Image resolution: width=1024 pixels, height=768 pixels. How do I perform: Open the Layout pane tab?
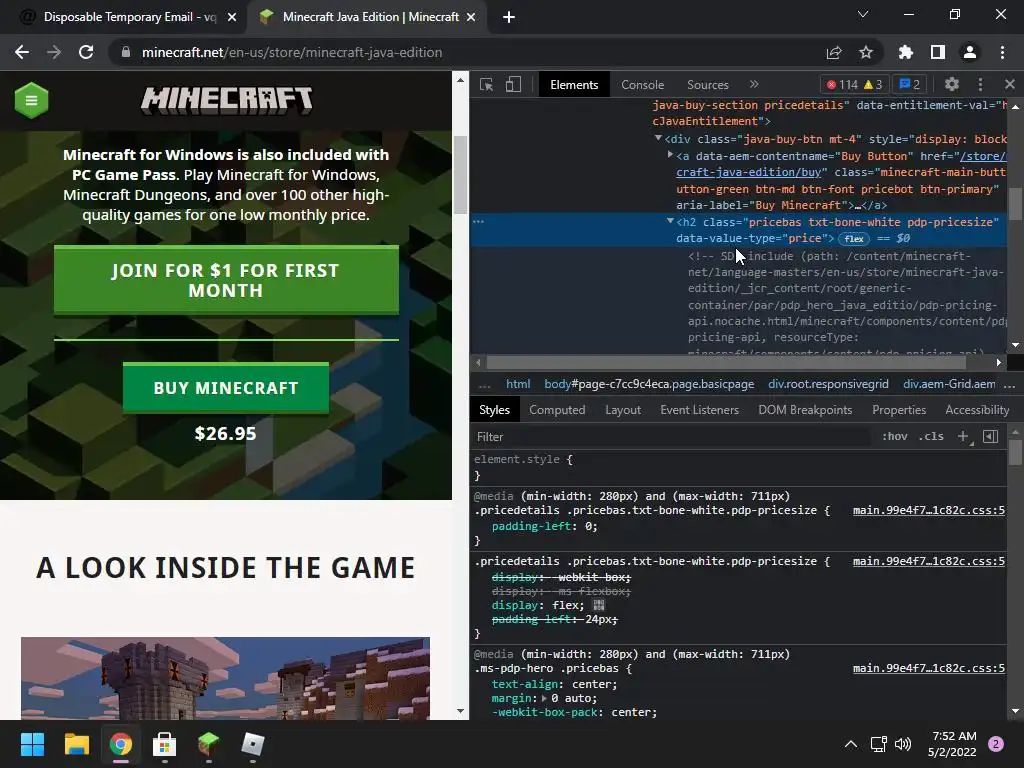coord(623,409)
